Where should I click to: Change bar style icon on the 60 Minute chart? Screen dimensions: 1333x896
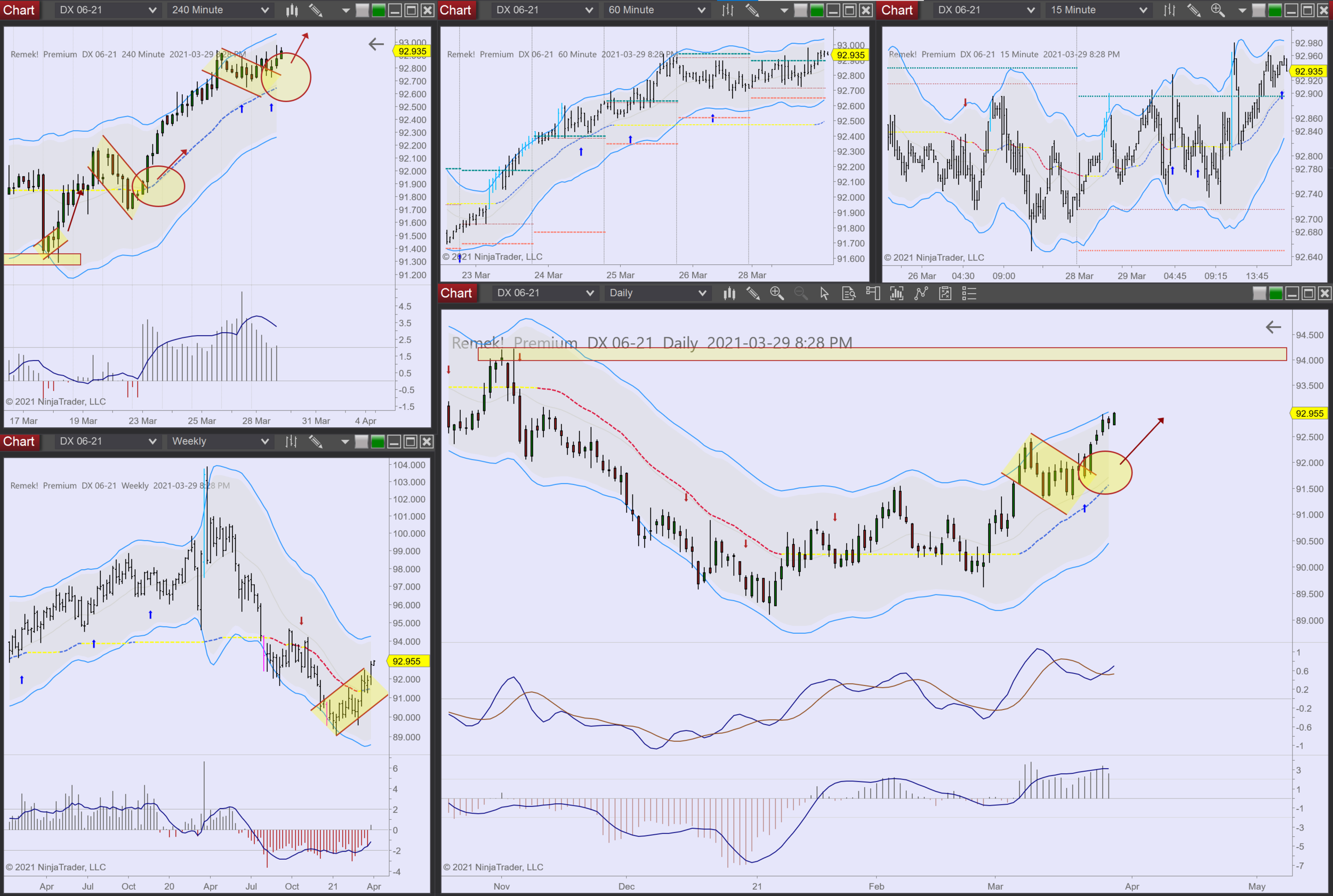pyautogui.click(x=728, y=10)
